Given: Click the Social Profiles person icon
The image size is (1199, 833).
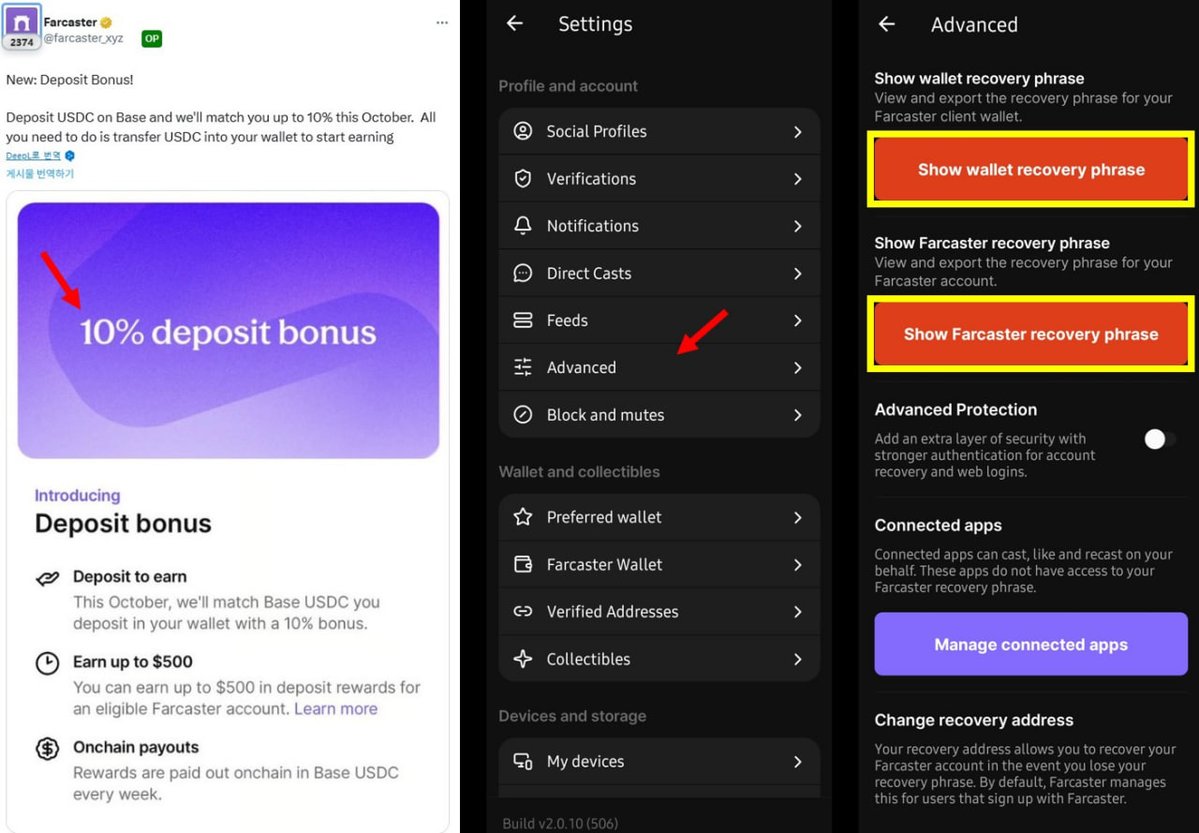Looking at the screenshot, I should click(x=523, y=131).
